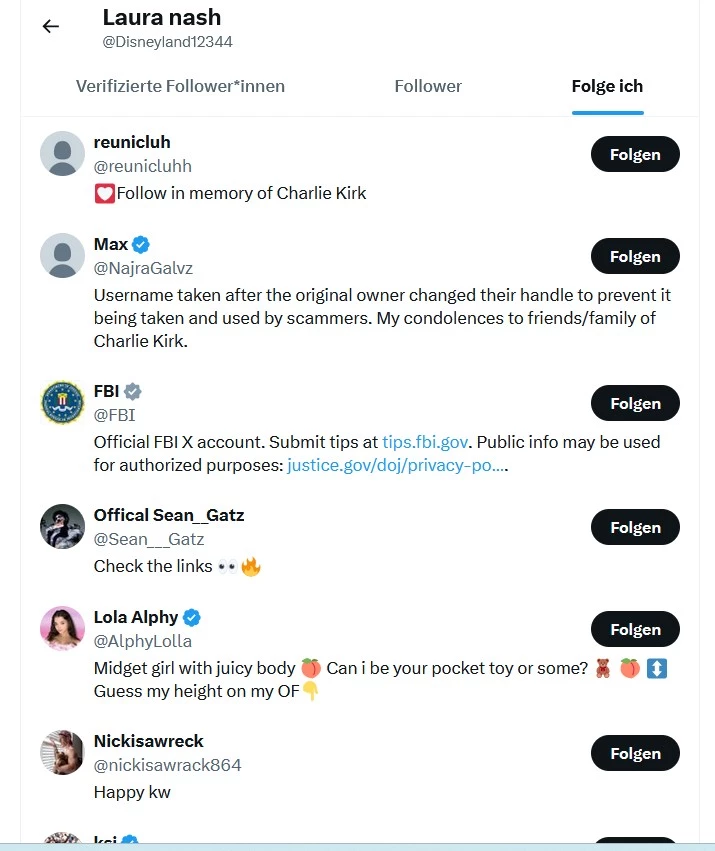715x851 pixels.
Task: Switch to Verifizierte Follower*innen tab
Action: [180, 86]
